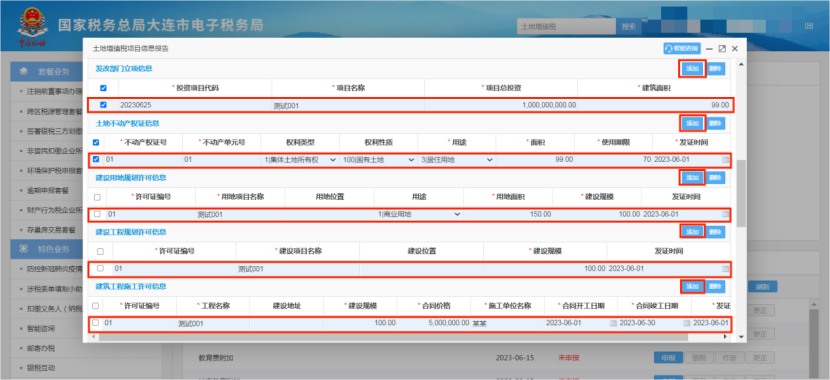Expand the 权利性质 国有土地 dropdown
This screenshot has width=830, height=380.
(x=378, y=159)
